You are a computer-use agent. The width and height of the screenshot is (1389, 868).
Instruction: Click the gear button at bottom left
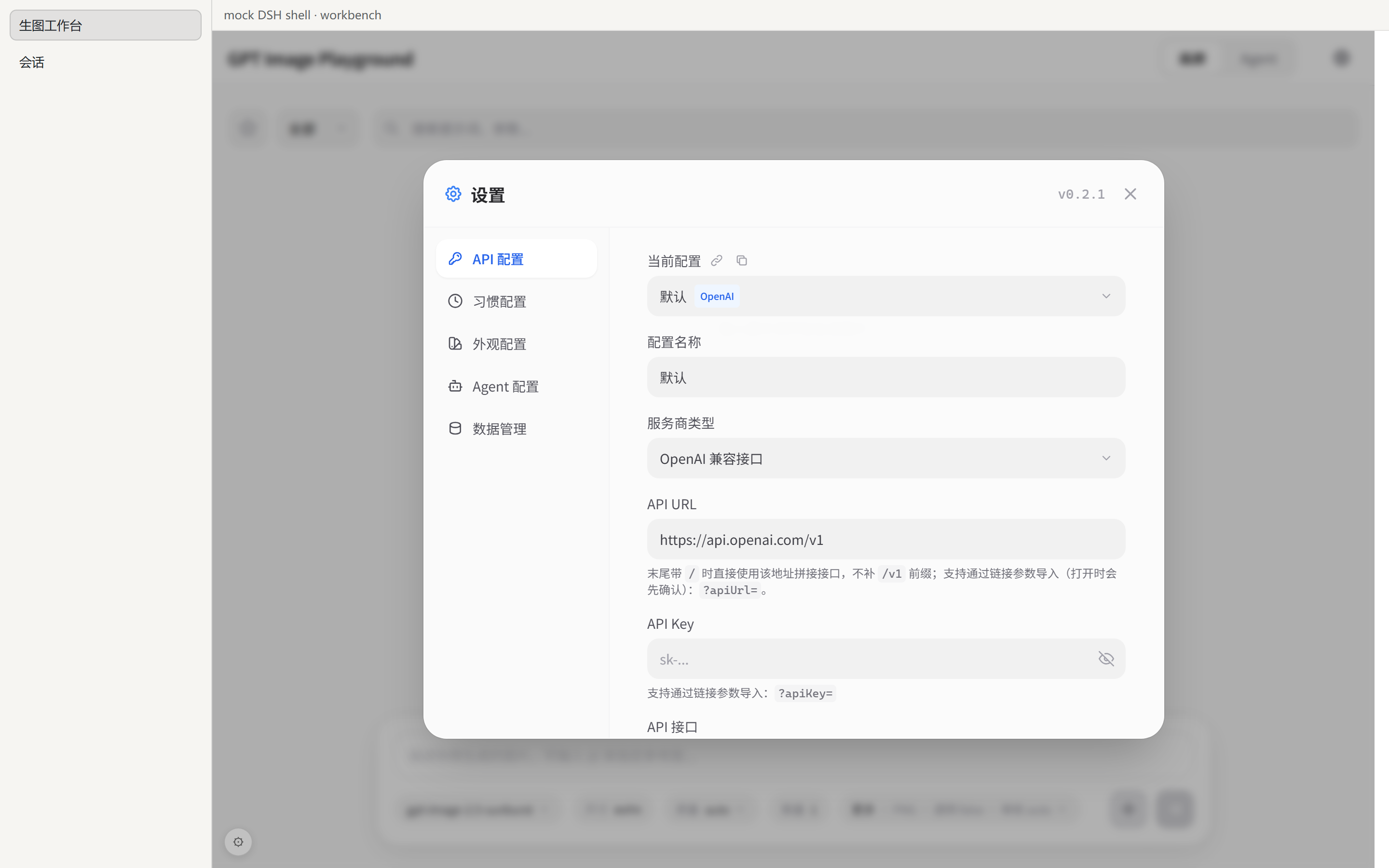tap(238, 841)
